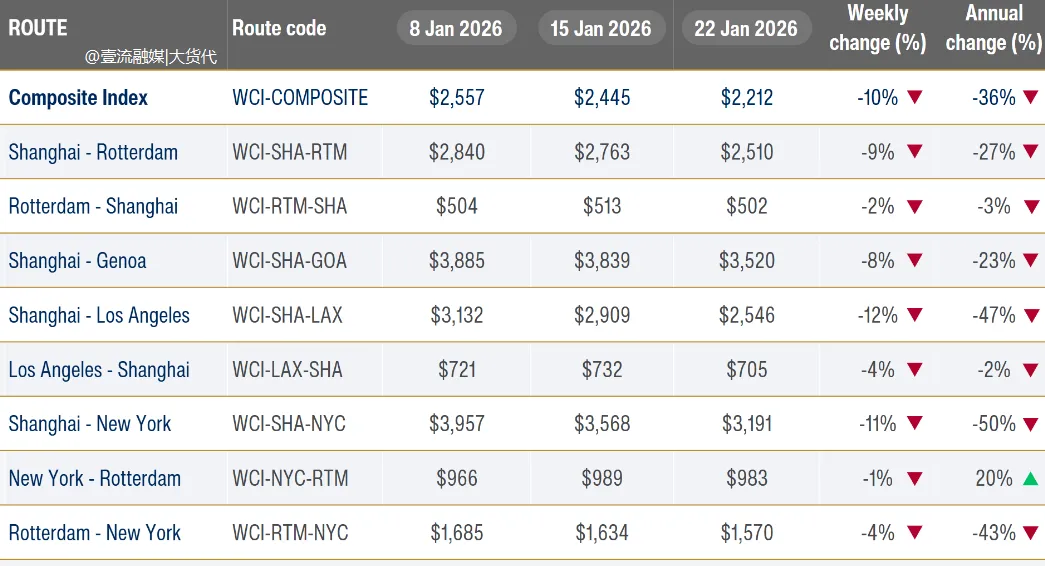Open the Composite Index row label
The image size is (1045, 566).
point(78,98)
